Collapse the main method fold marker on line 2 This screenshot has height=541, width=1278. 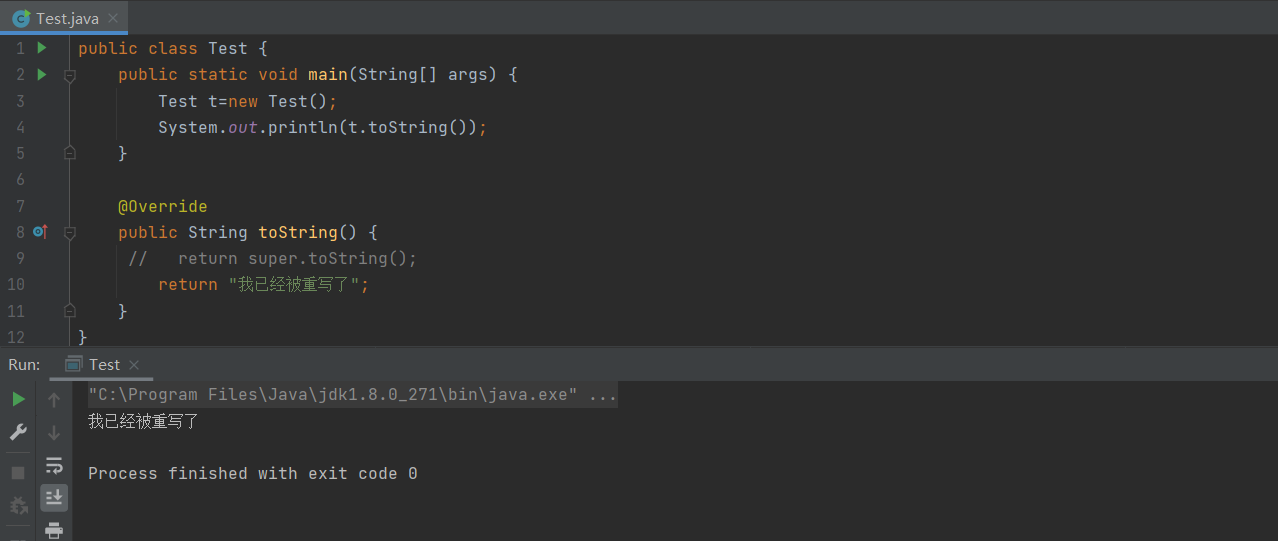click(70, 75)
